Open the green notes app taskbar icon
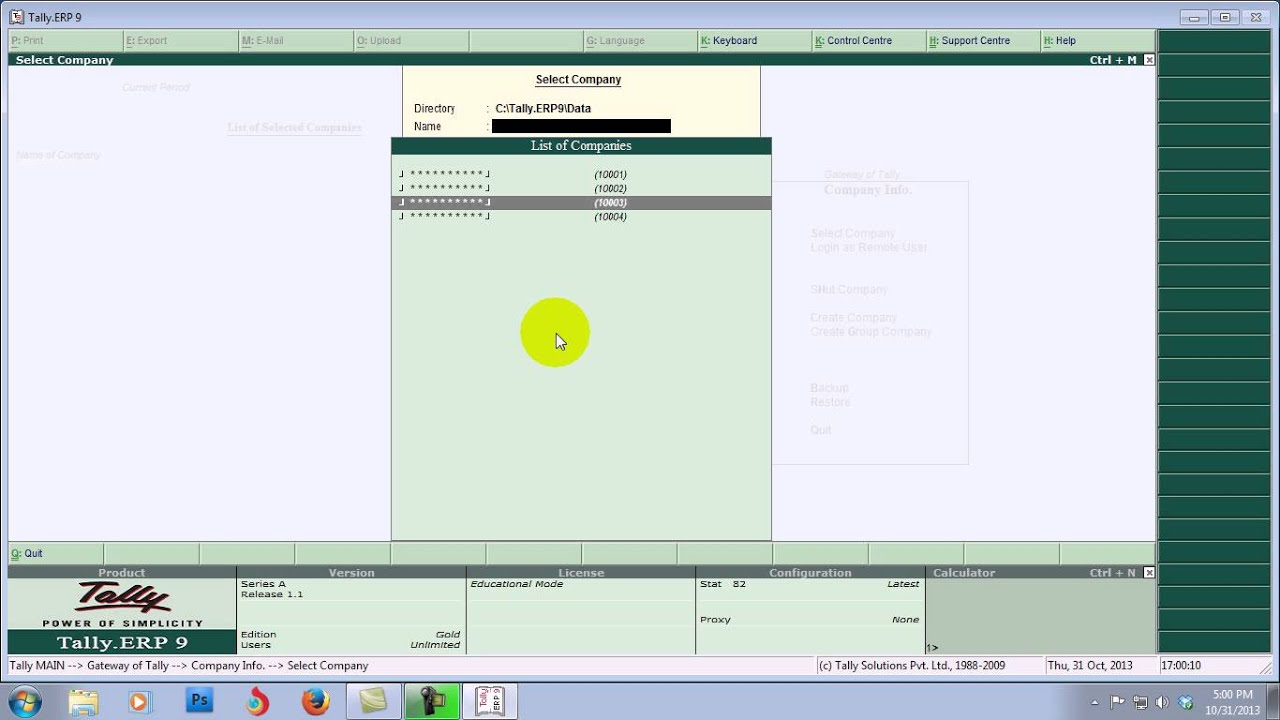Viewport: 1280px width, 720px height. 374,701
